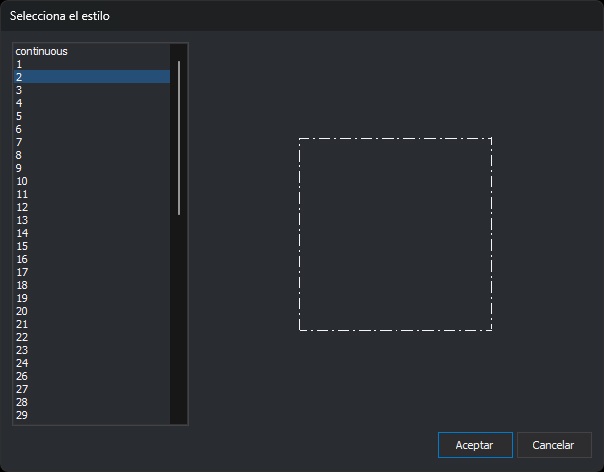
Task: Pick style 27 from the list
Action: [92, 389]
